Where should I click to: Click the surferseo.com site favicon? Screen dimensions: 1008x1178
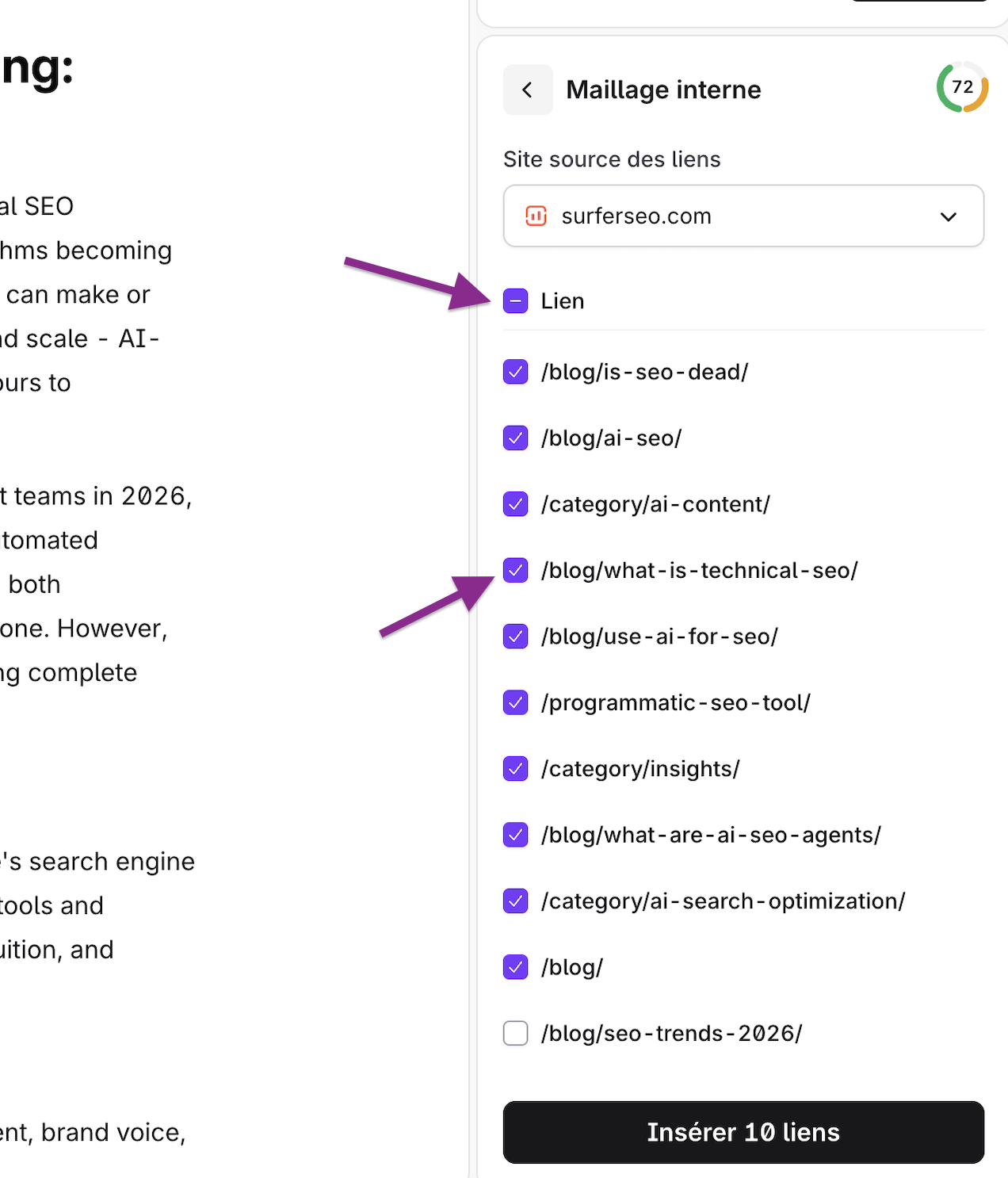pyautogui.click(x=536, y=216)
